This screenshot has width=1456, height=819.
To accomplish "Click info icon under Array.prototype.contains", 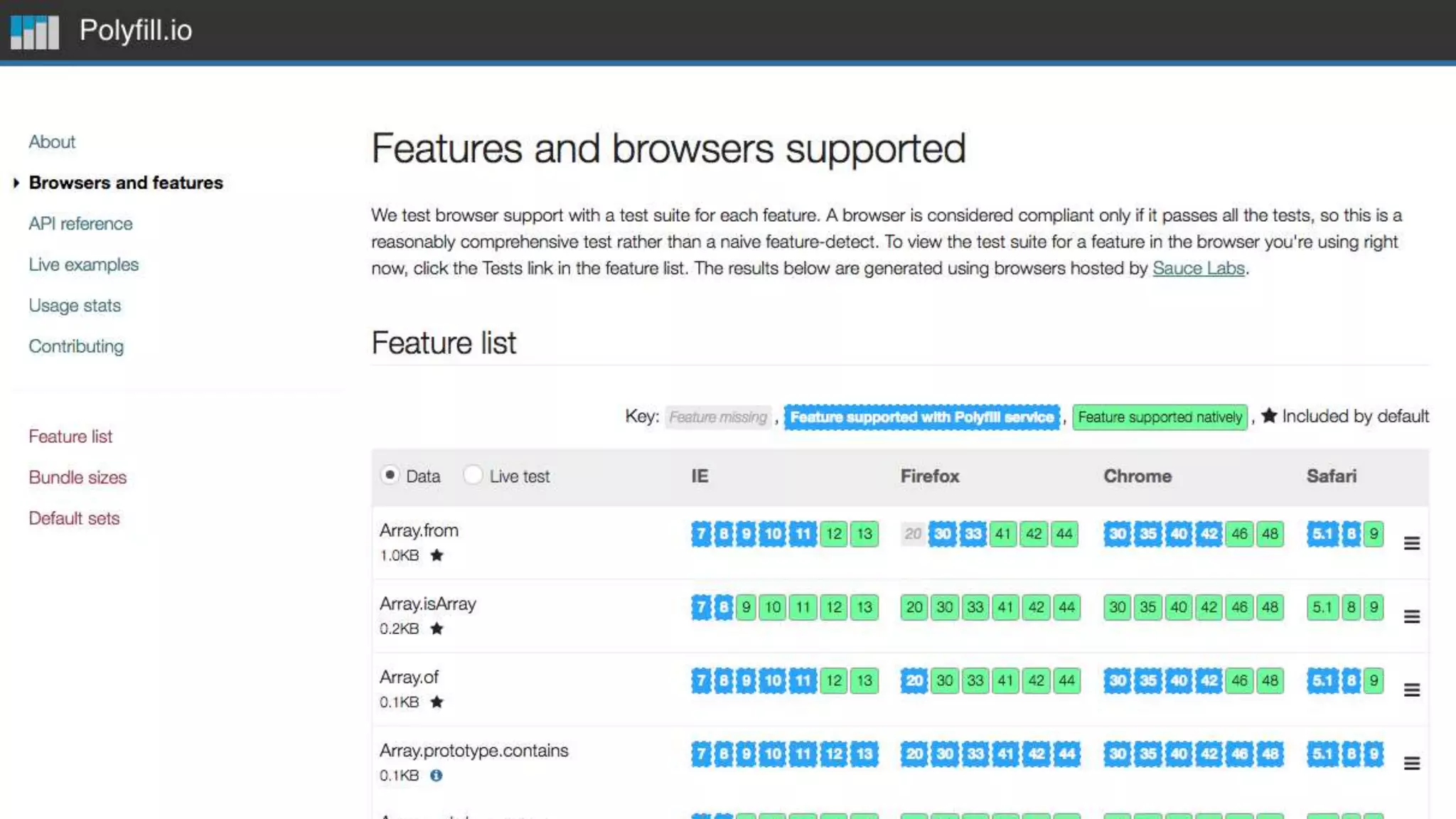I will (x=437, y=776).
